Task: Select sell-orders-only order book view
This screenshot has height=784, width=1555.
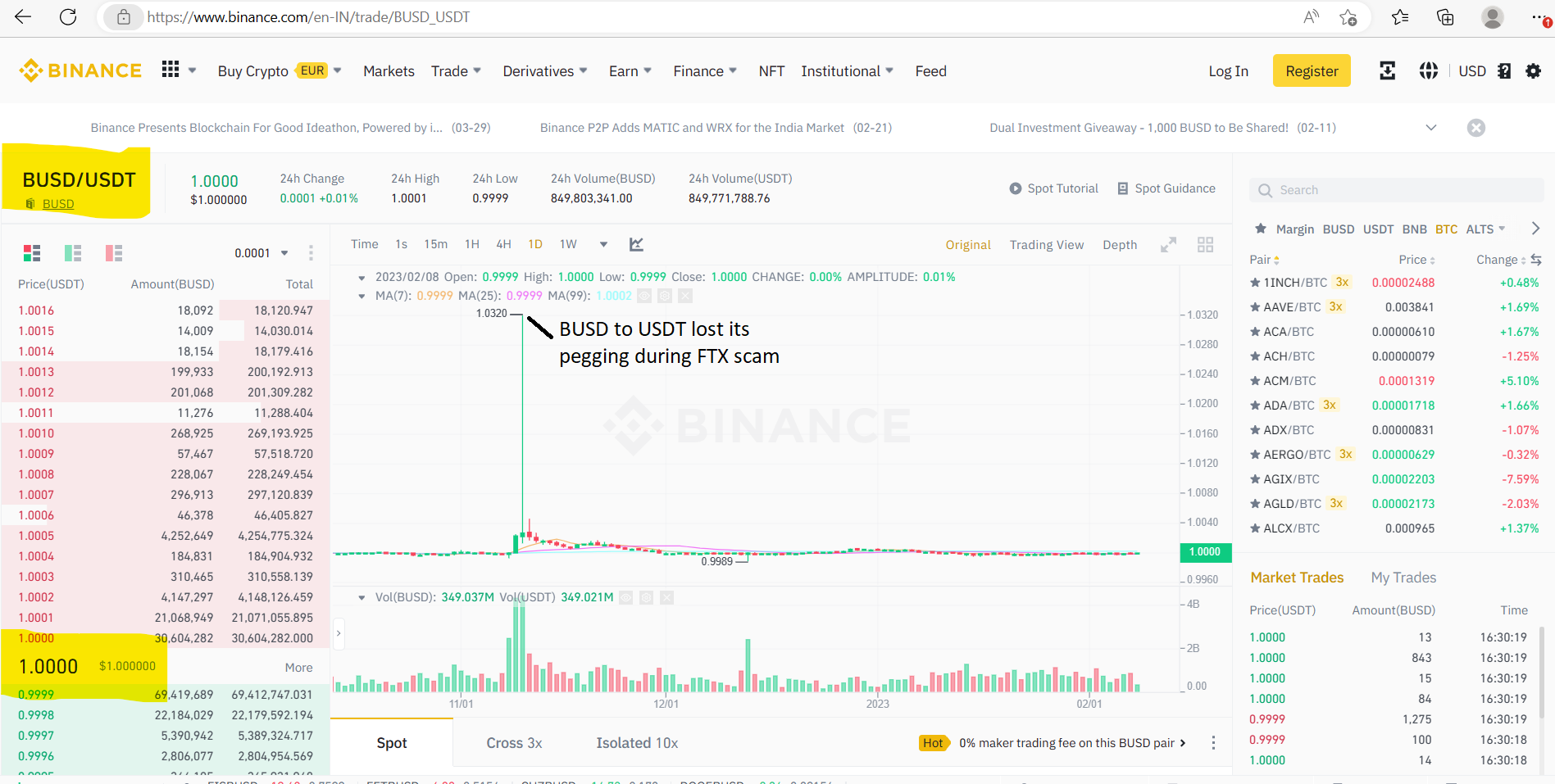Action: 114,253
